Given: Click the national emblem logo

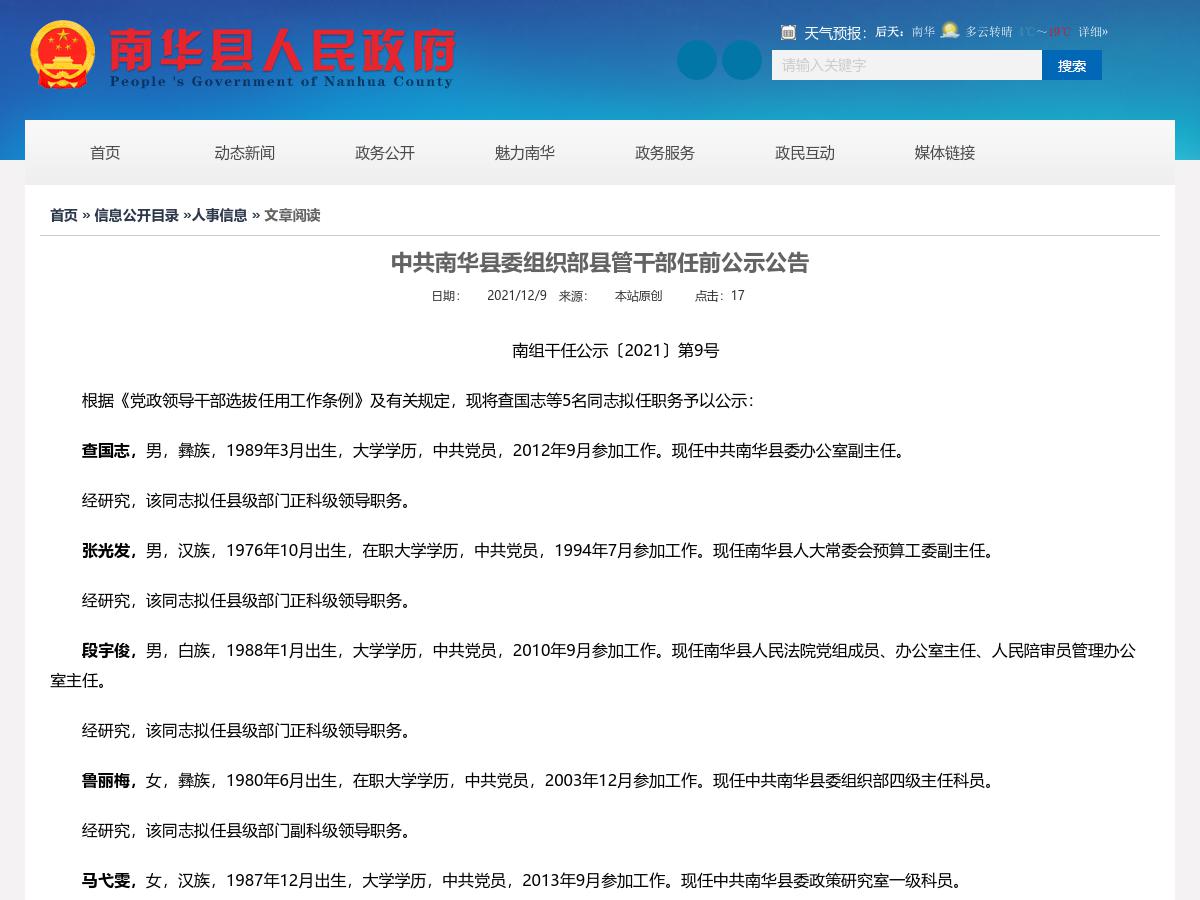Looking at the screenshot, I should pyautogui.click(x=63, y=54).
